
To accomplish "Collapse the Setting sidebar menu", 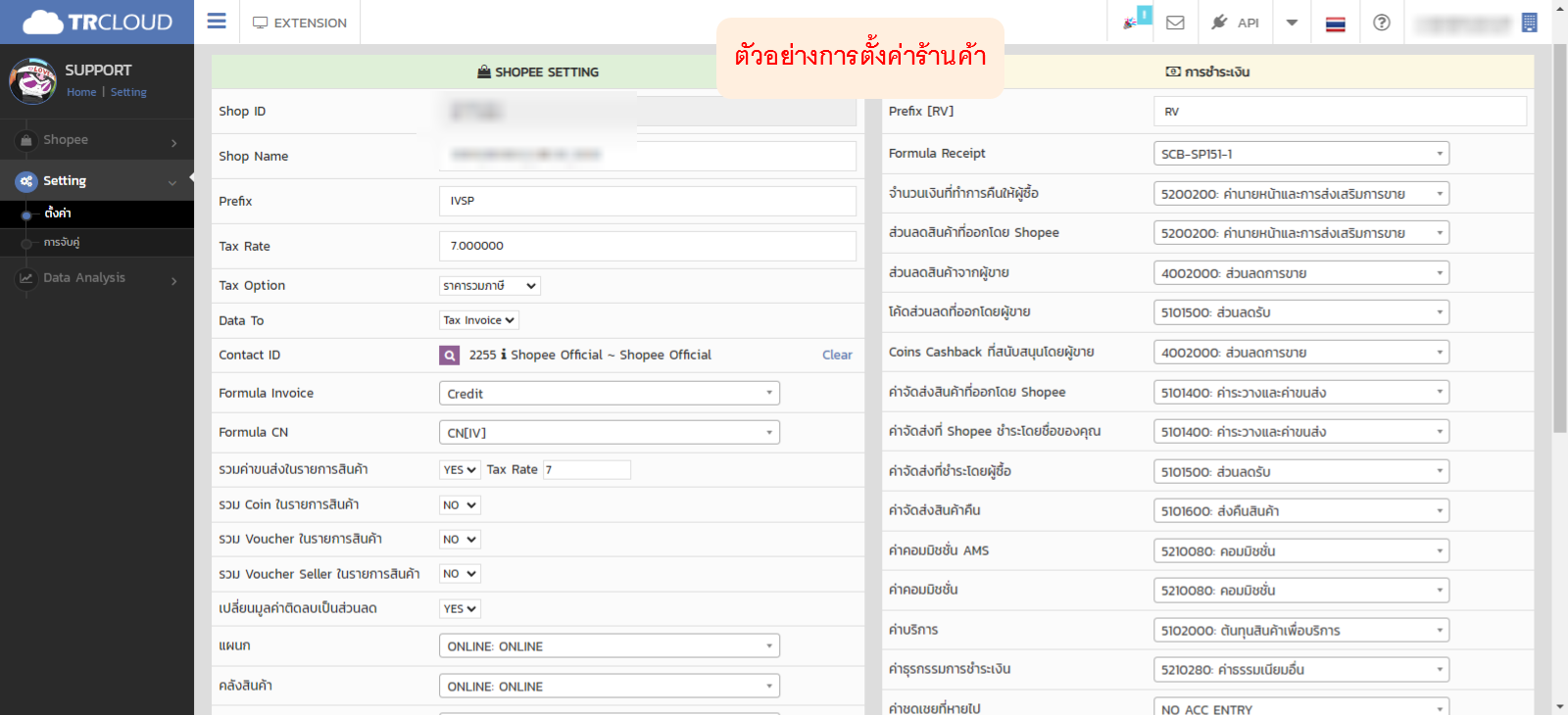I will (x=97, y=181).
